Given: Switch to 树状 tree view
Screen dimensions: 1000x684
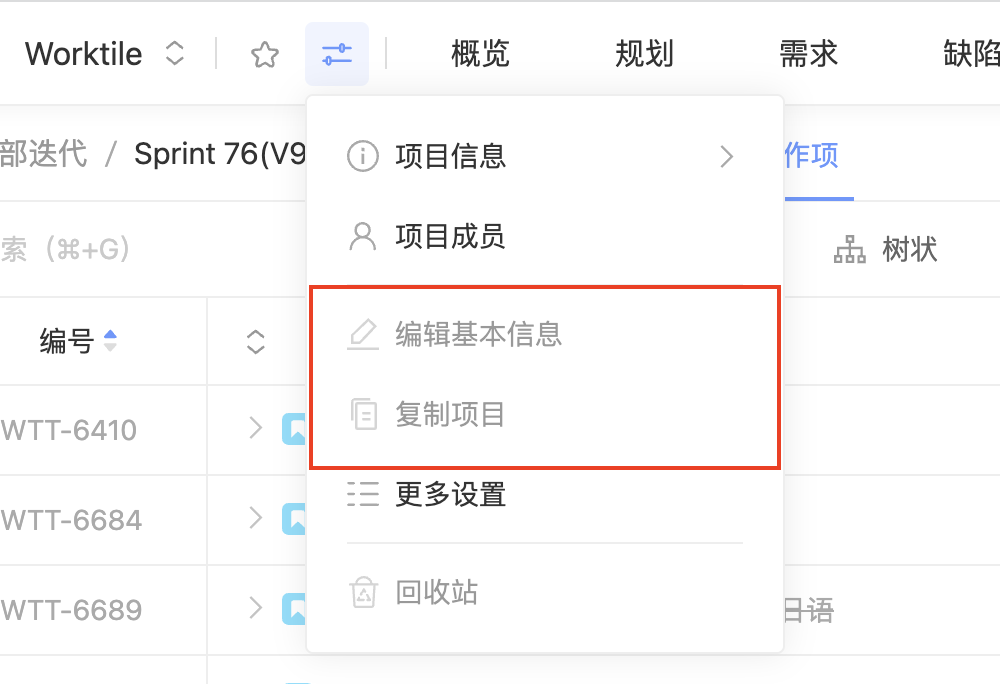Looking at the screenshot, I should click(886, 250).
